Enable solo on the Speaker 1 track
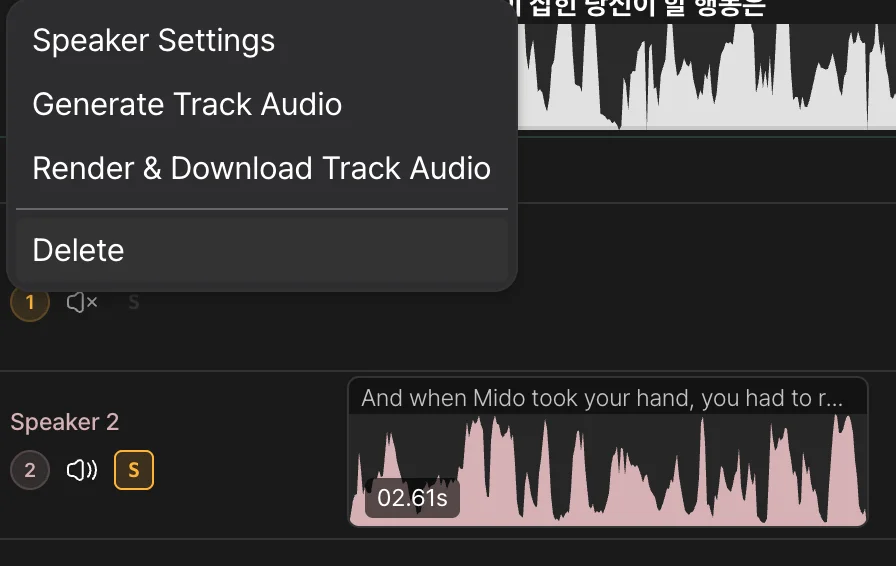This screenshot has height=566, width=896. pos(134,302)
